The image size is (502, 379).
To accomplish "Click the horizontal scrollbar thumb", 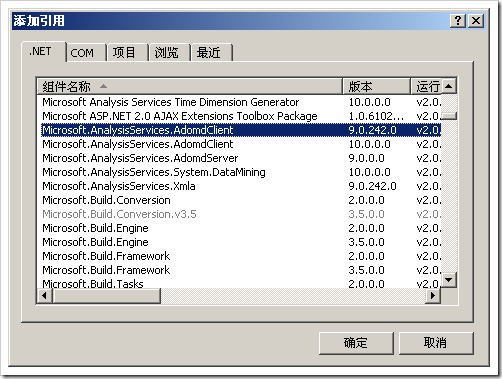I will click(106, 296).
